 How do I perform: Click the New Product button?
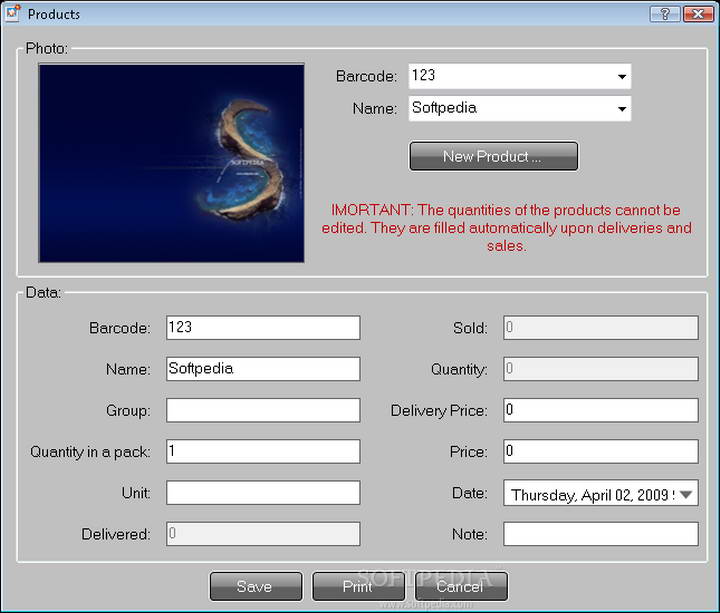point(494,156)
